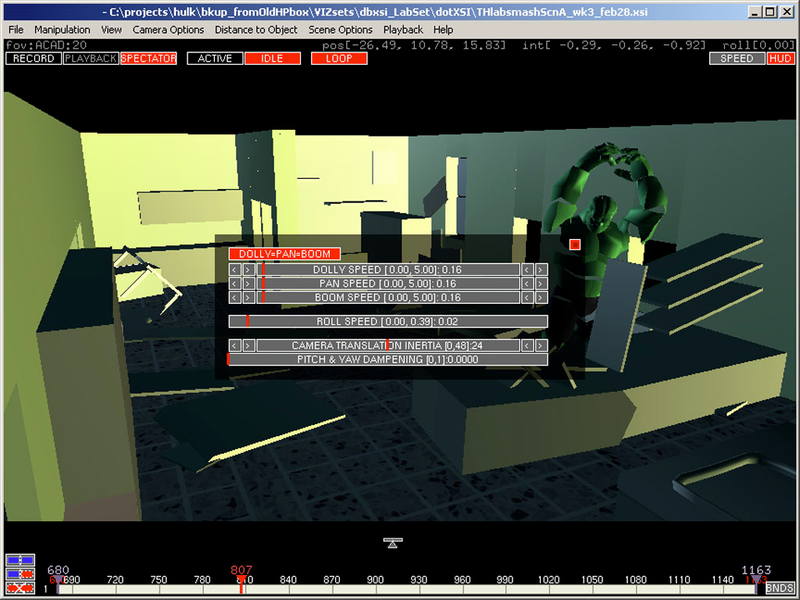
Task: Toggle RECORD mode
Action: [34, 59]
